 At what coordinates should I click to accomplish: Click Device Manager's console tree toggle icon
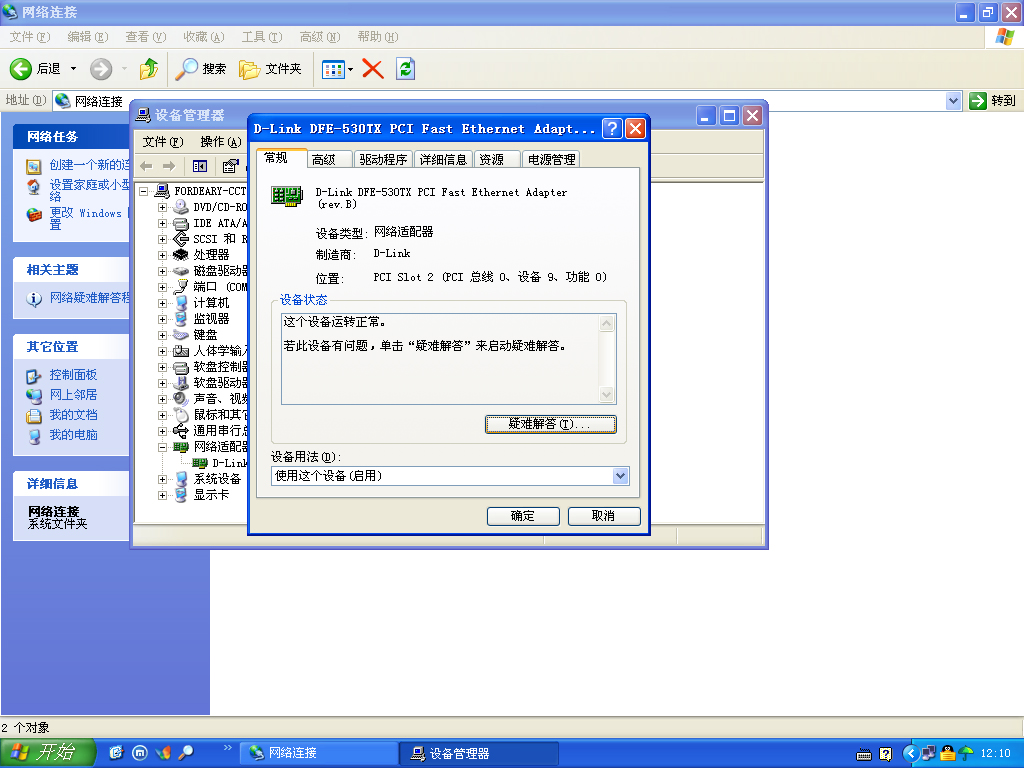(x=200, y=166)
